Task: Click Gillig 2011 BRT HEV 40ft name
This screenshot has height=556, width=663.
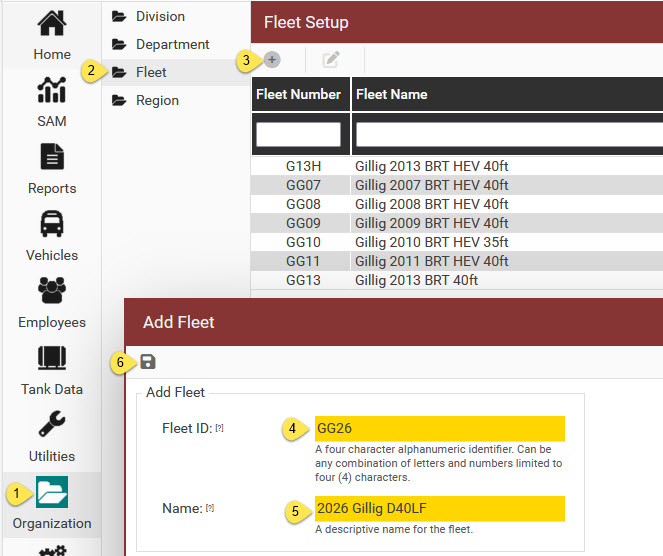Action: tap(432, 261)
